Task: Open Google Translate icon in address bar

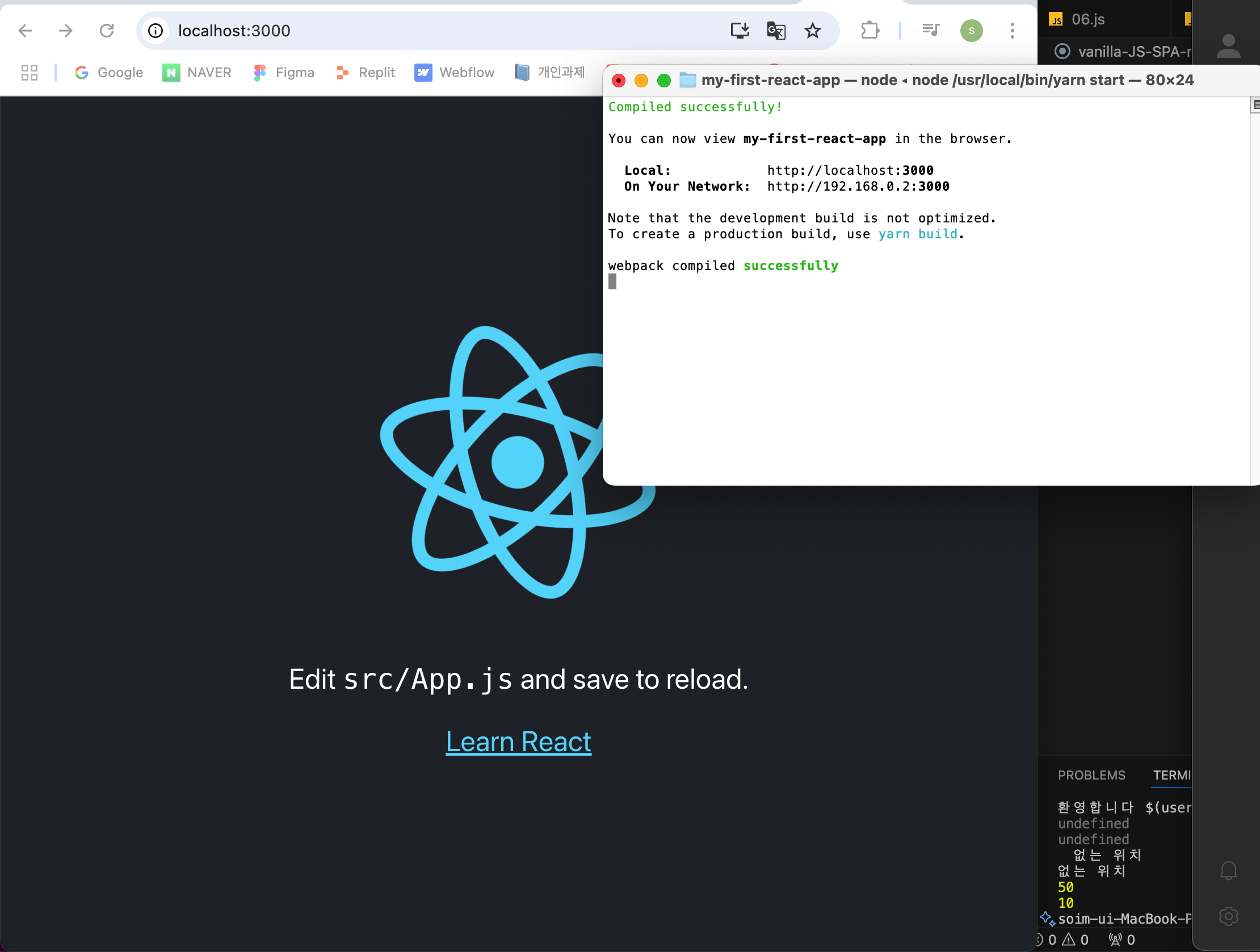Action: pyautogui.click(x=776, y=30)
